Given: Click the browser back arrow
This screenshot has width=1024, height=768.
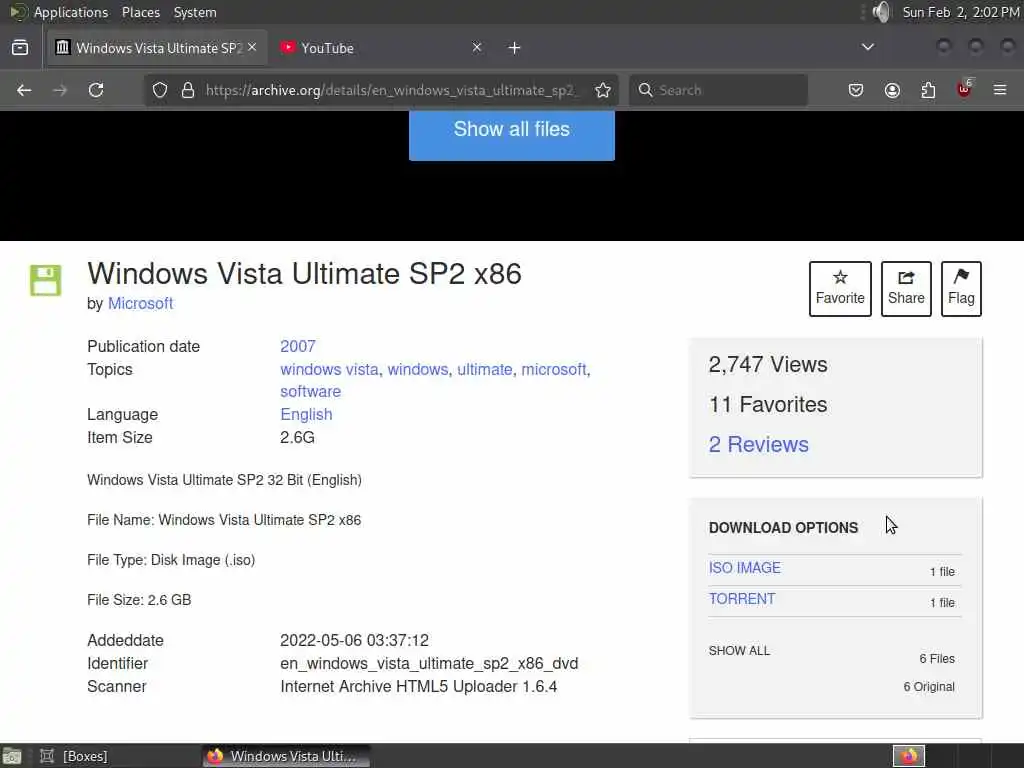Looking at the screenshot, I should (24, 90).
